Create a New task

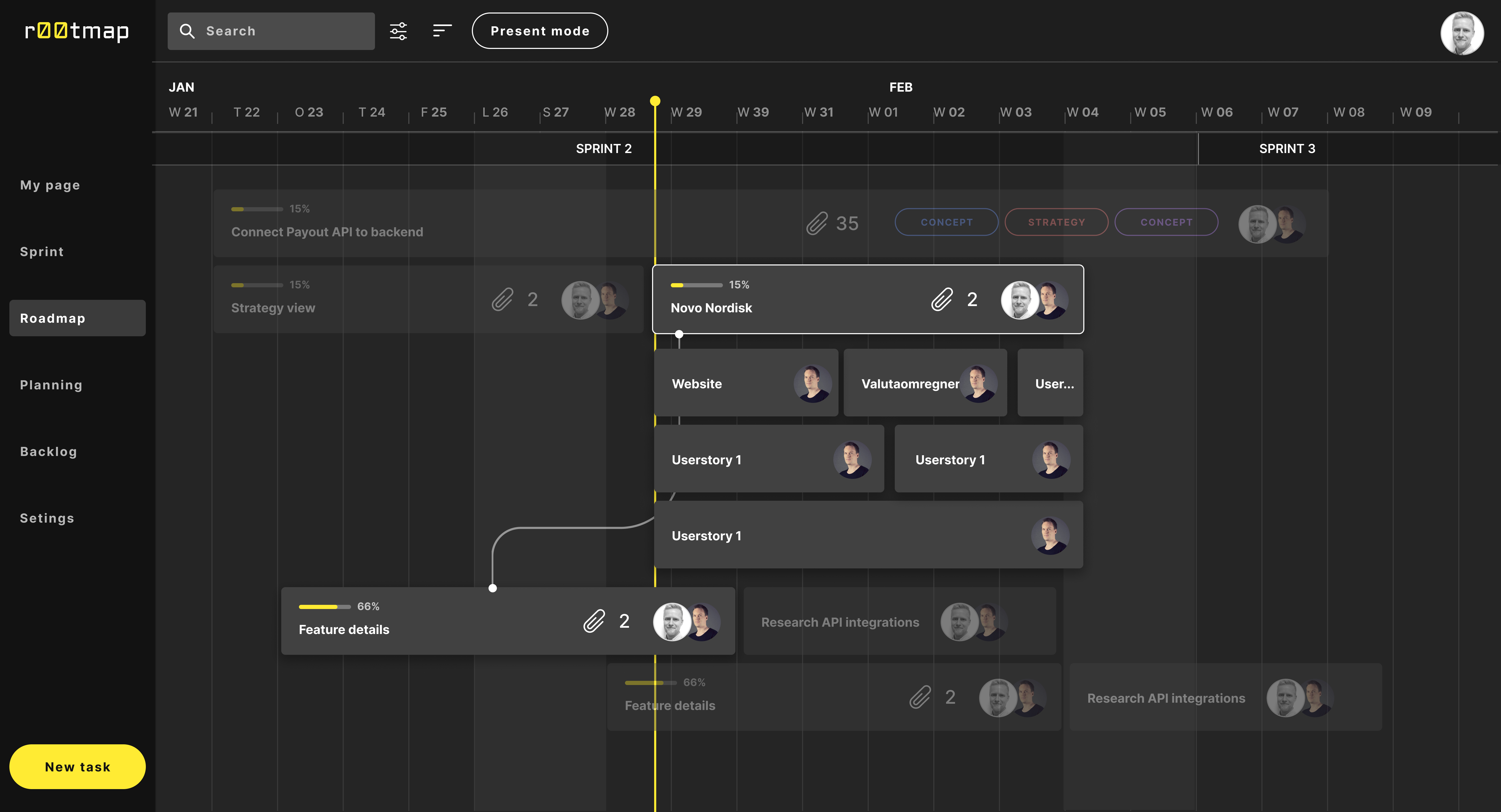point(78,766)
